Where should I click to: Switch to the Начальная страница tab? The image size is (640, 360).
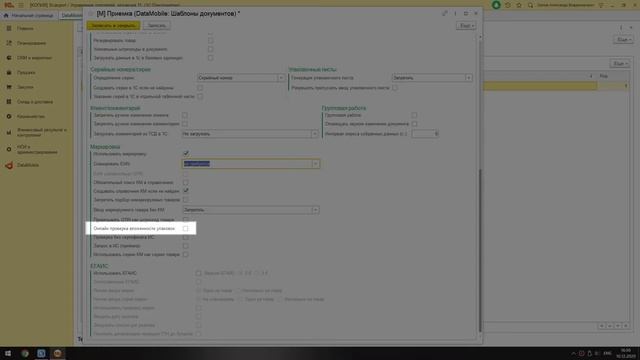(x=29, y=16)
